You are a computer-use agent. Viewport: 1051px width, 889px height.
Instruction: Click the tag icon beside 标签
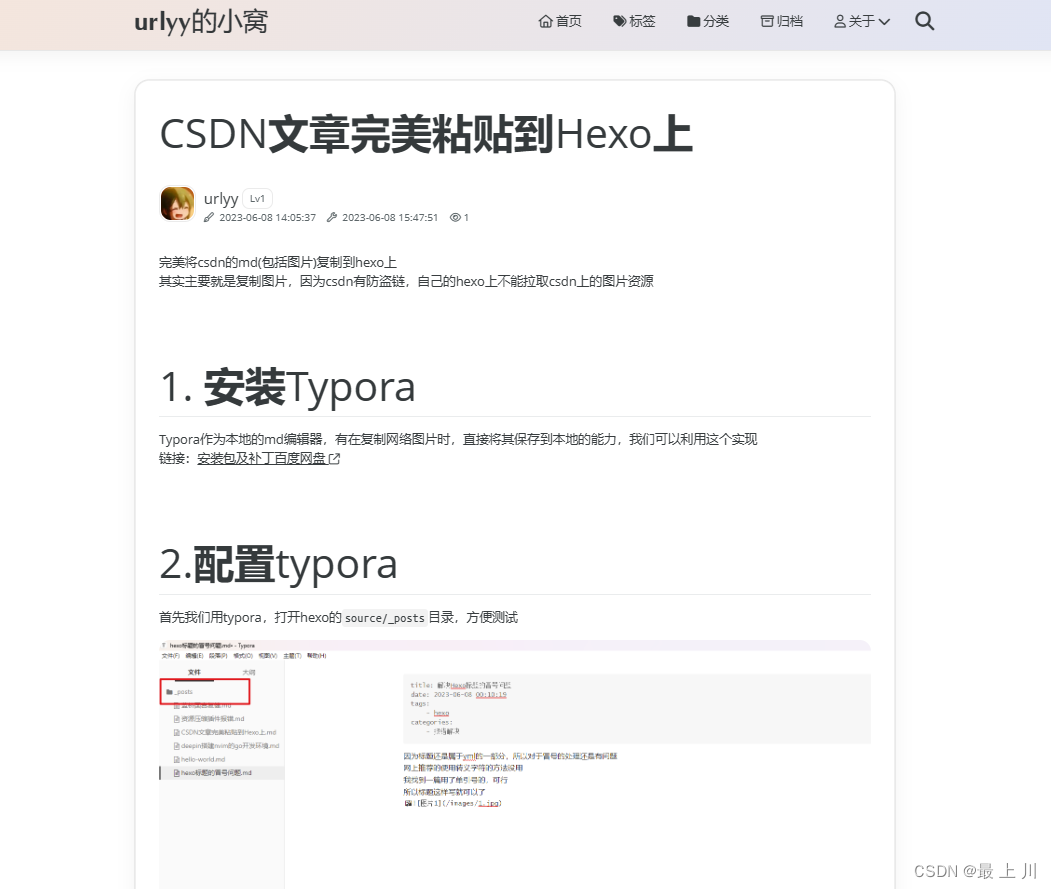pos(619,21)
